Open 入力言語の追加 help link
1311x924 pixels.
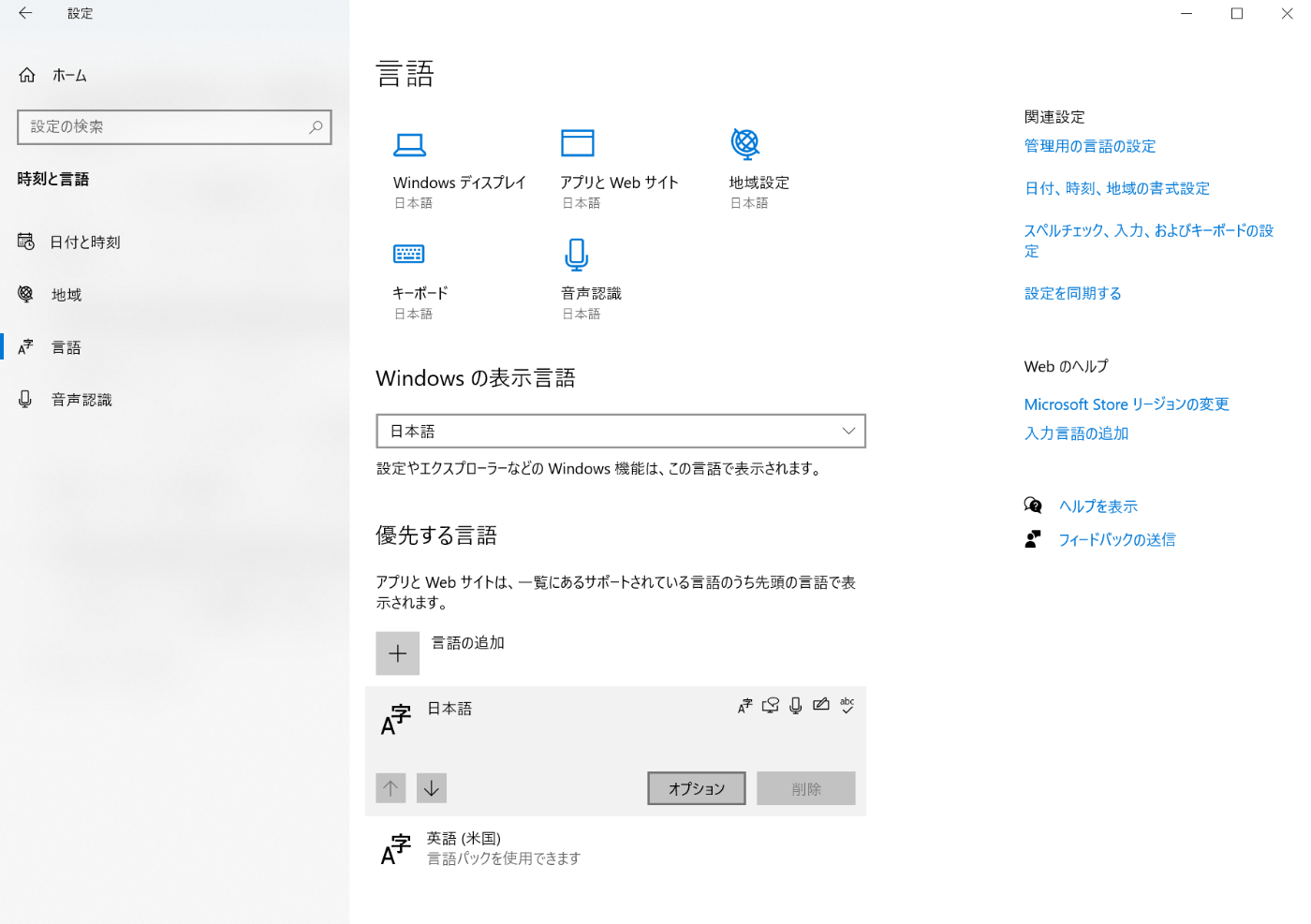pos(1077,433)
